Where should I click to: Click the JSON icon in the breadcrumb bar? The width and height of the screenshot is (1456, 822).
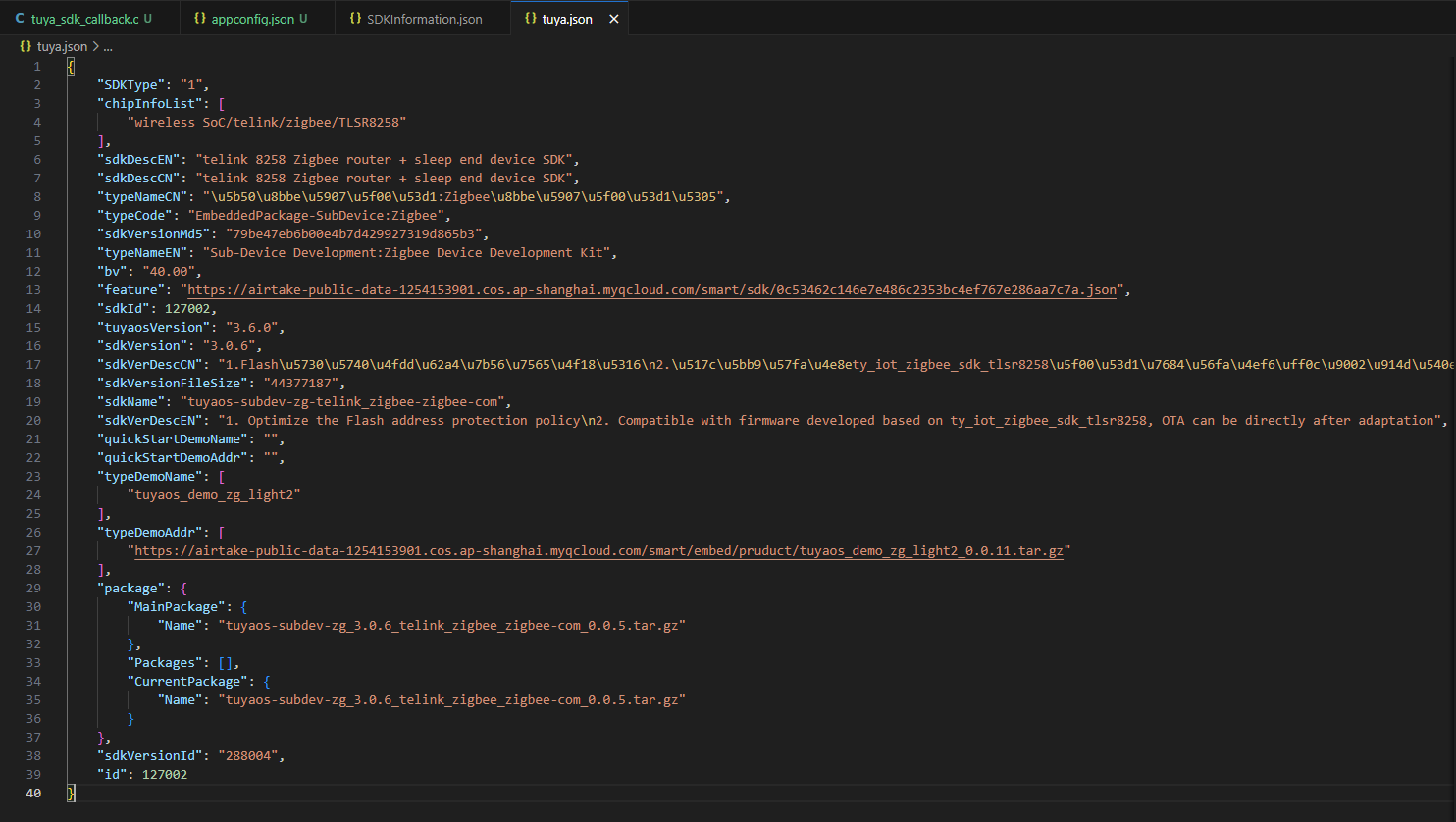pos(26,46)
